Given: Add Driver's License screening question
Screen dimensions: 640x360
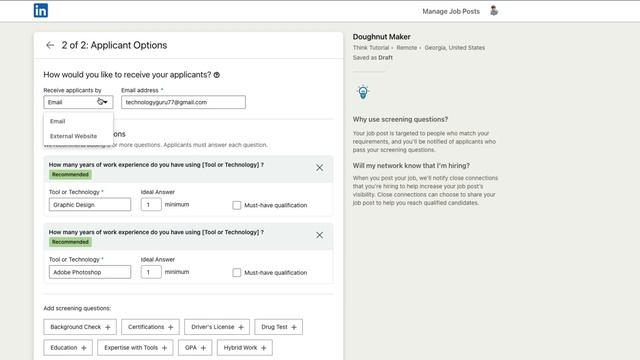Looking at the screenshot, I should click(x=217, y=327).
